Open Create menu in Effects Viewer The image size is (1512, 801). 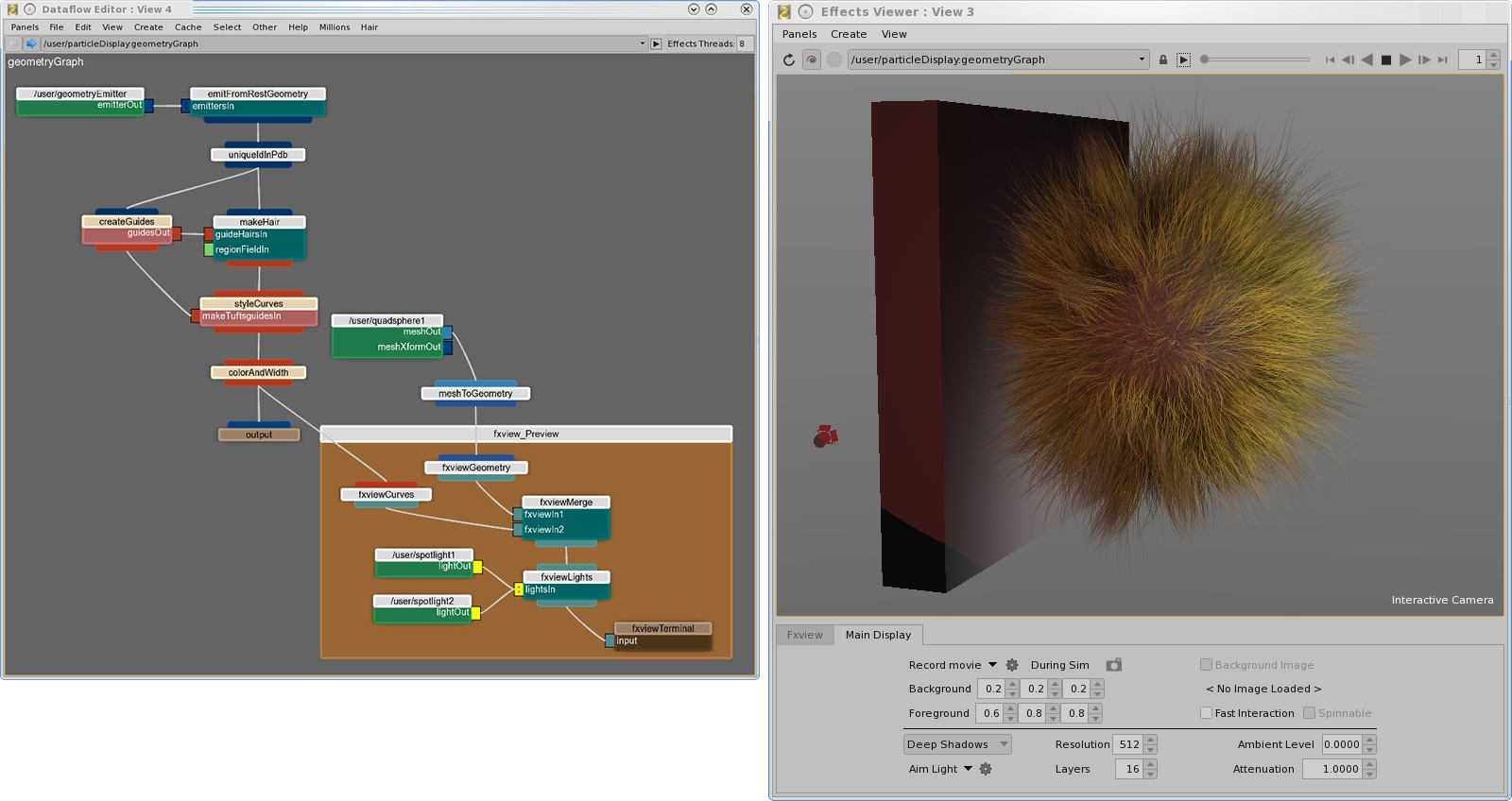849,34
